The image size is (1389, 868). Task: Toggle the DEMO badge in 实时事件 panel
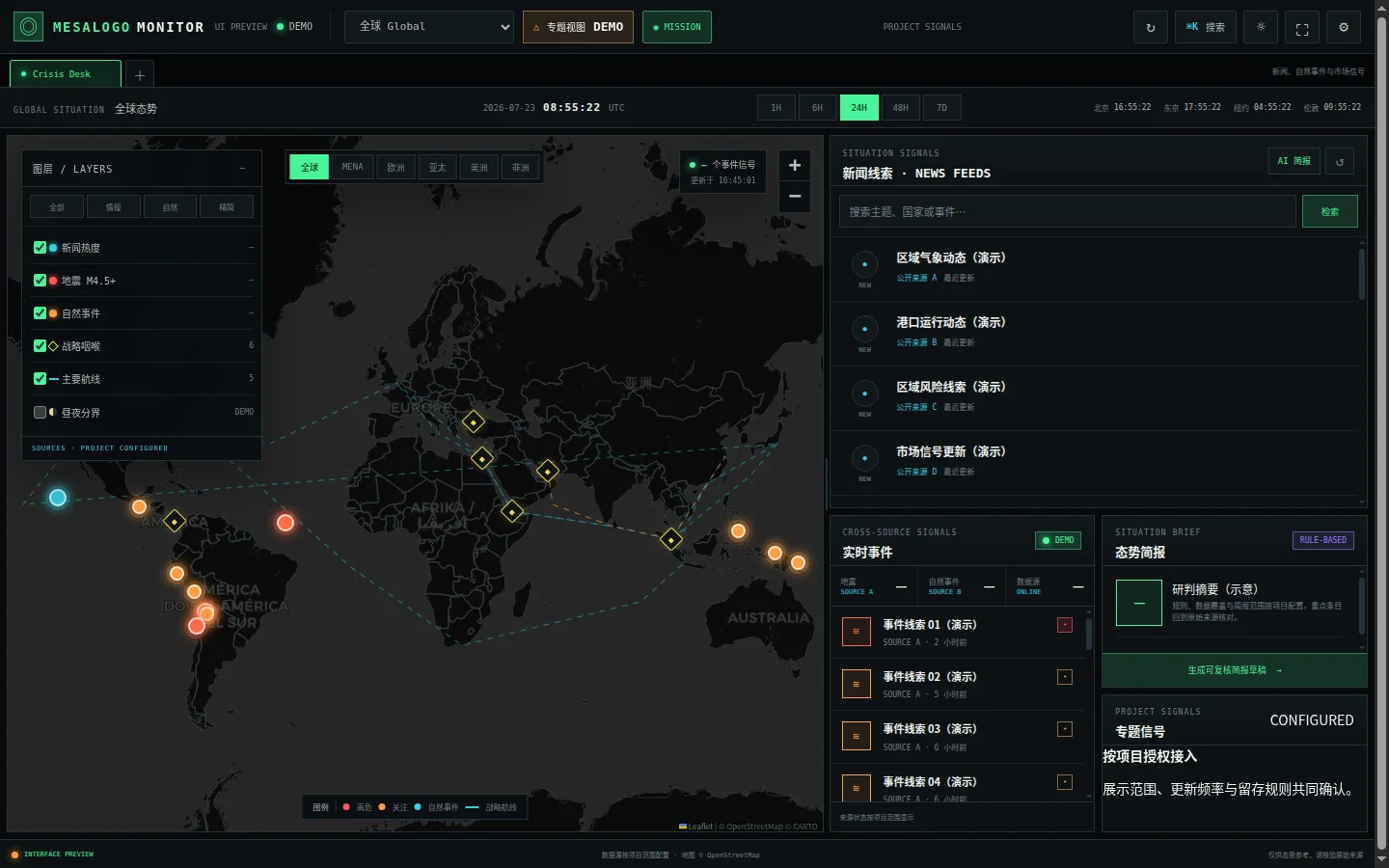[x=1058, y=540]
